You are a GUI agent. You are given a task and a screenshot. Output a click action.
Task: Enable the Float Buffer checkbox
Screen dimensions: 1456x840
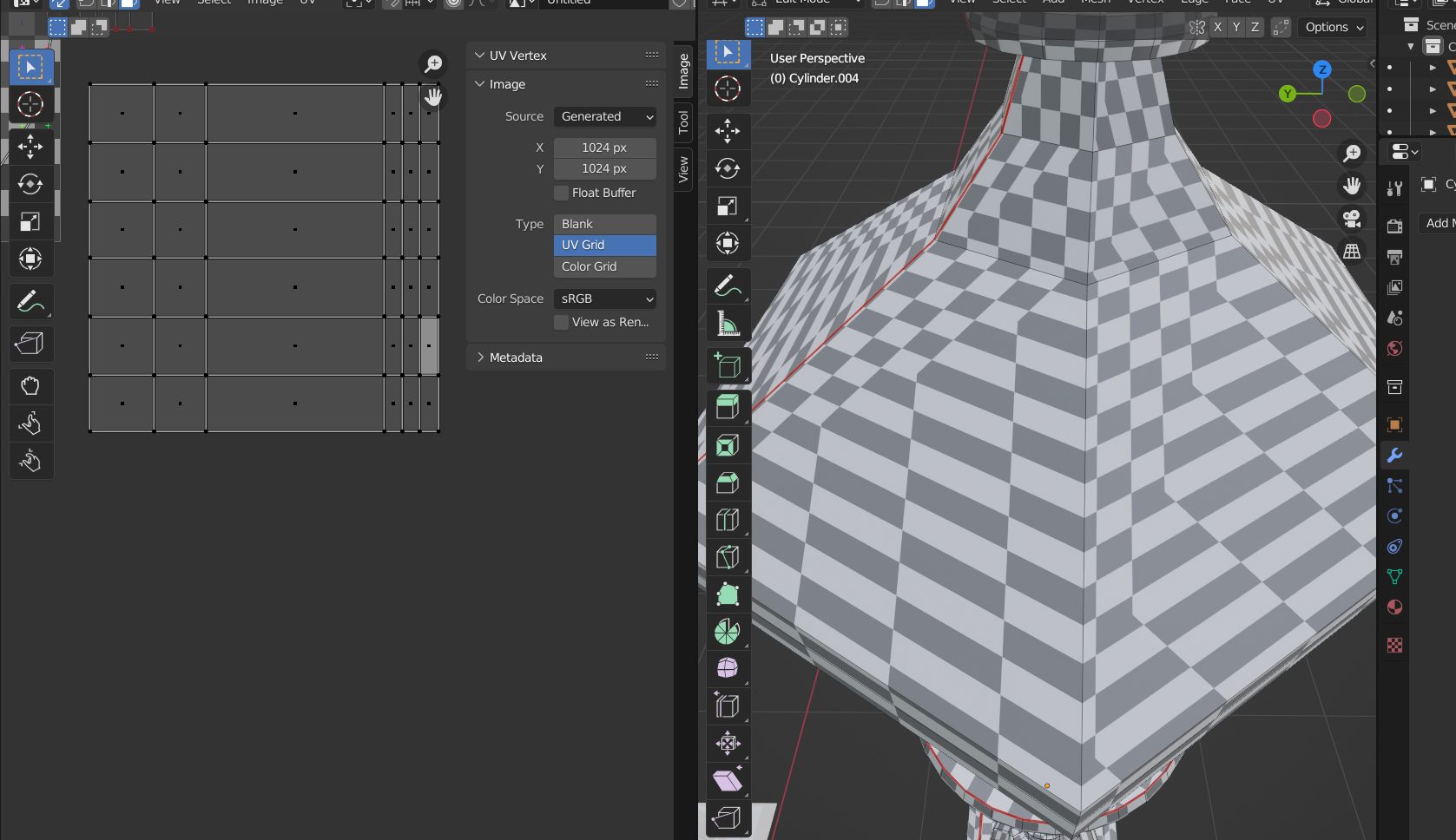coord(562,193)
